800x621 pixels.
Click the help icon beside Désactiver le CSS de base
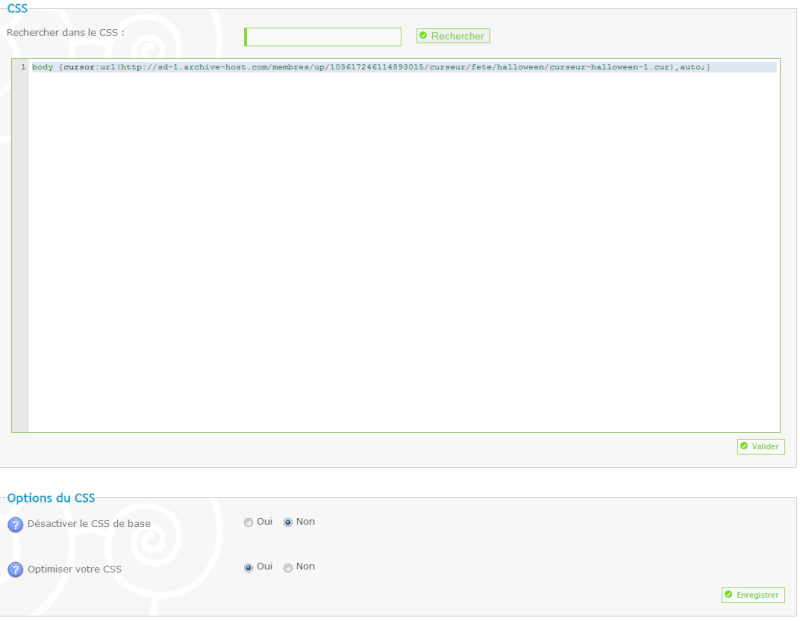(15, 524)
